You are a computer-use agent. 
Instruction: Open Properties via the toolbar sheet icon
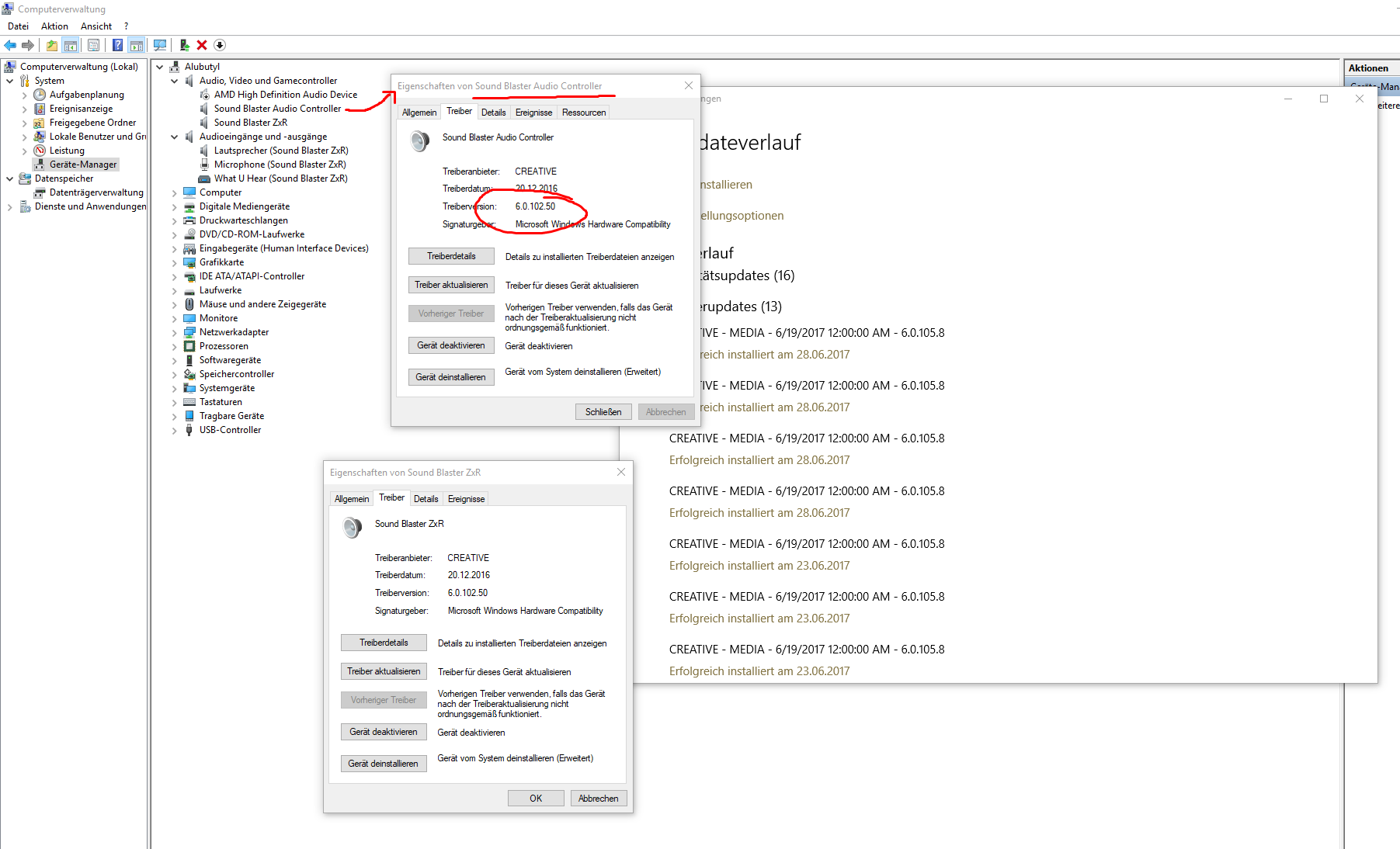tap(93, 45)
